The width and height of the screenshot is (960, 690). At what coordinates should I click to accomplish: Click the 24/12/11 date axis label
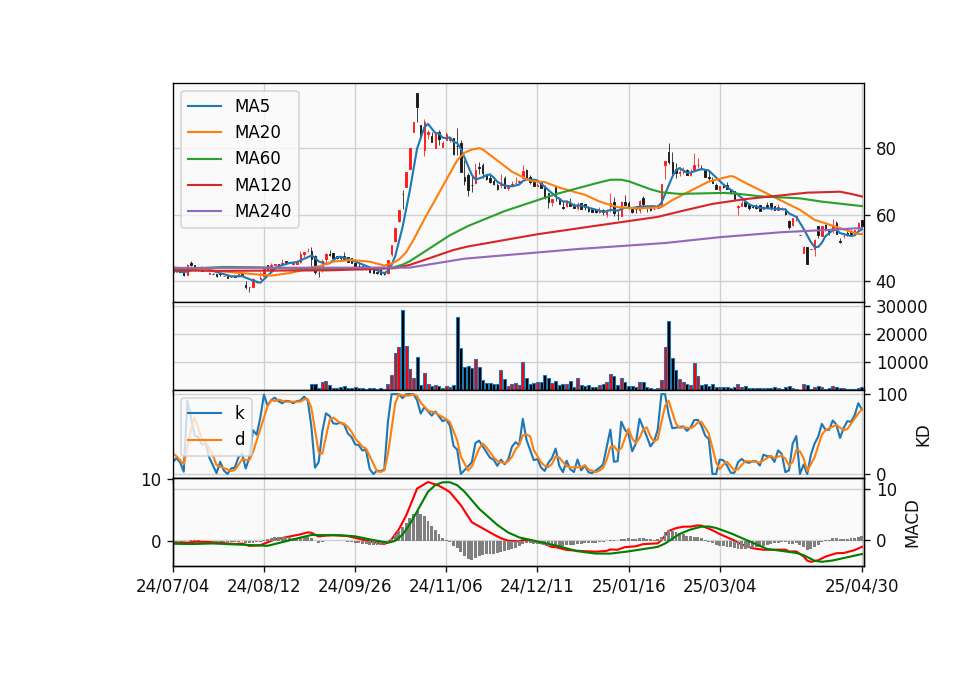(537, 587)
